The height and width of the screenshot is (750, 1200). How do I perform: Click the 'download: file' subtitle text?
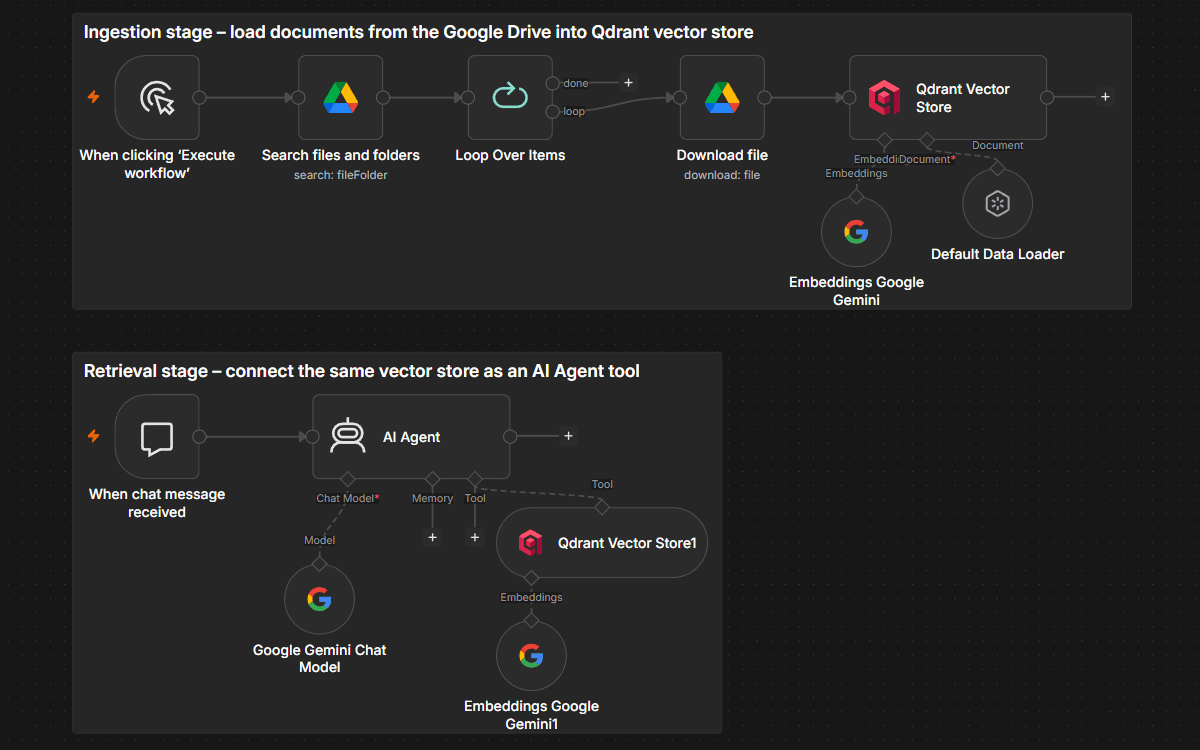(x=722, y=175)
